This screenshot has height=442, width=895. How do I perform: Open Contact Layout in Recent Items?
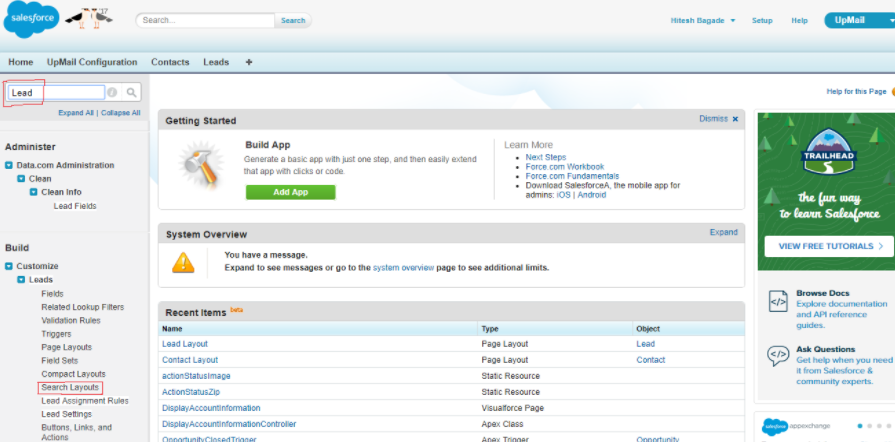tap(190, 360)
